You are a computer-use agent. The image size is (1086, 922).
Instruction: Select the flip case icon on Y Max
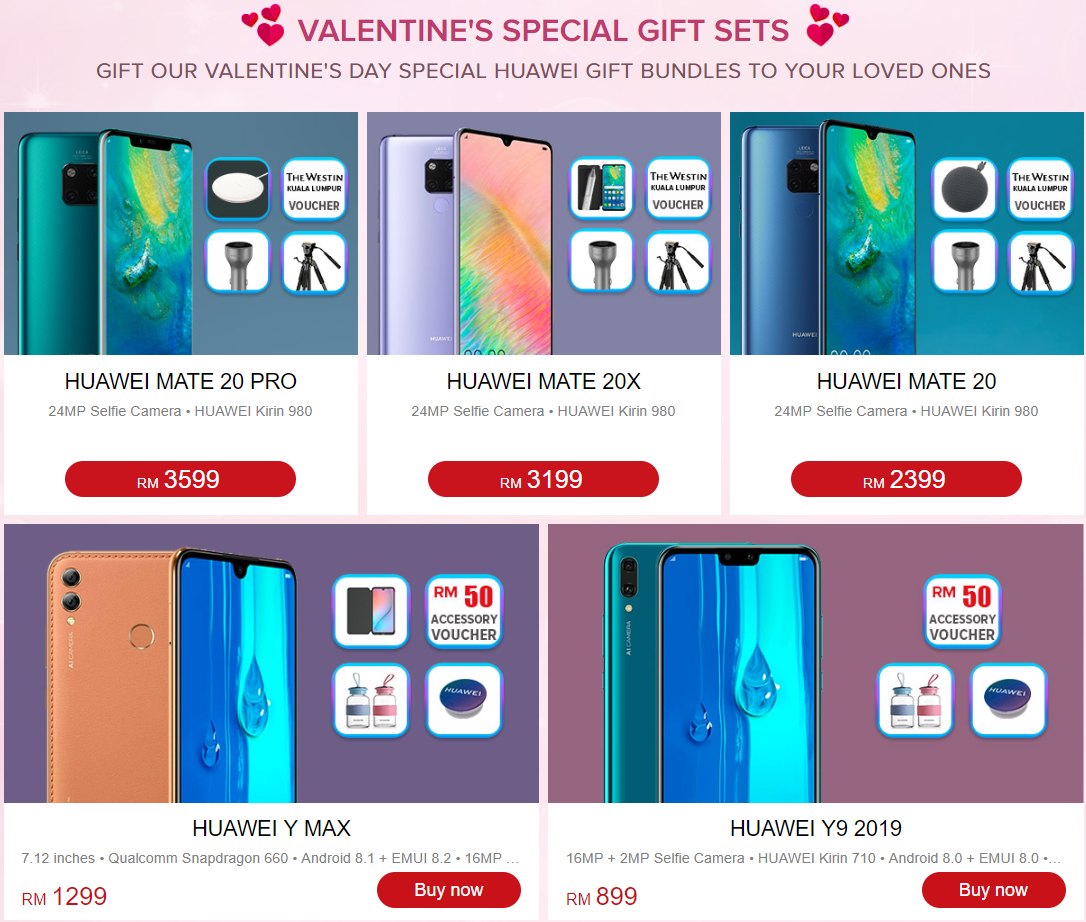pyautogui.click(x=371, y=612)
